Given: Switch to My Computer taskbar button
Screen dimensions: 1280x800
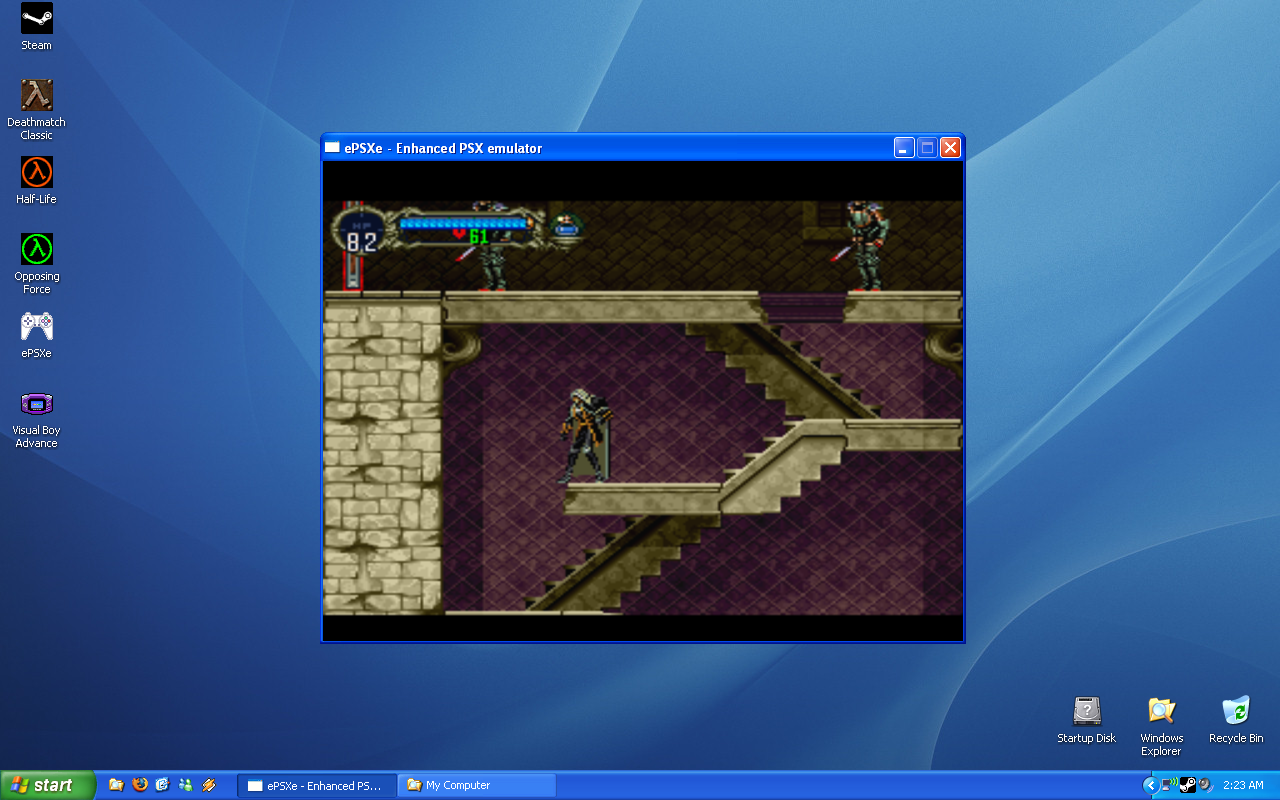Looking at the screenshot, I should 476,785.
